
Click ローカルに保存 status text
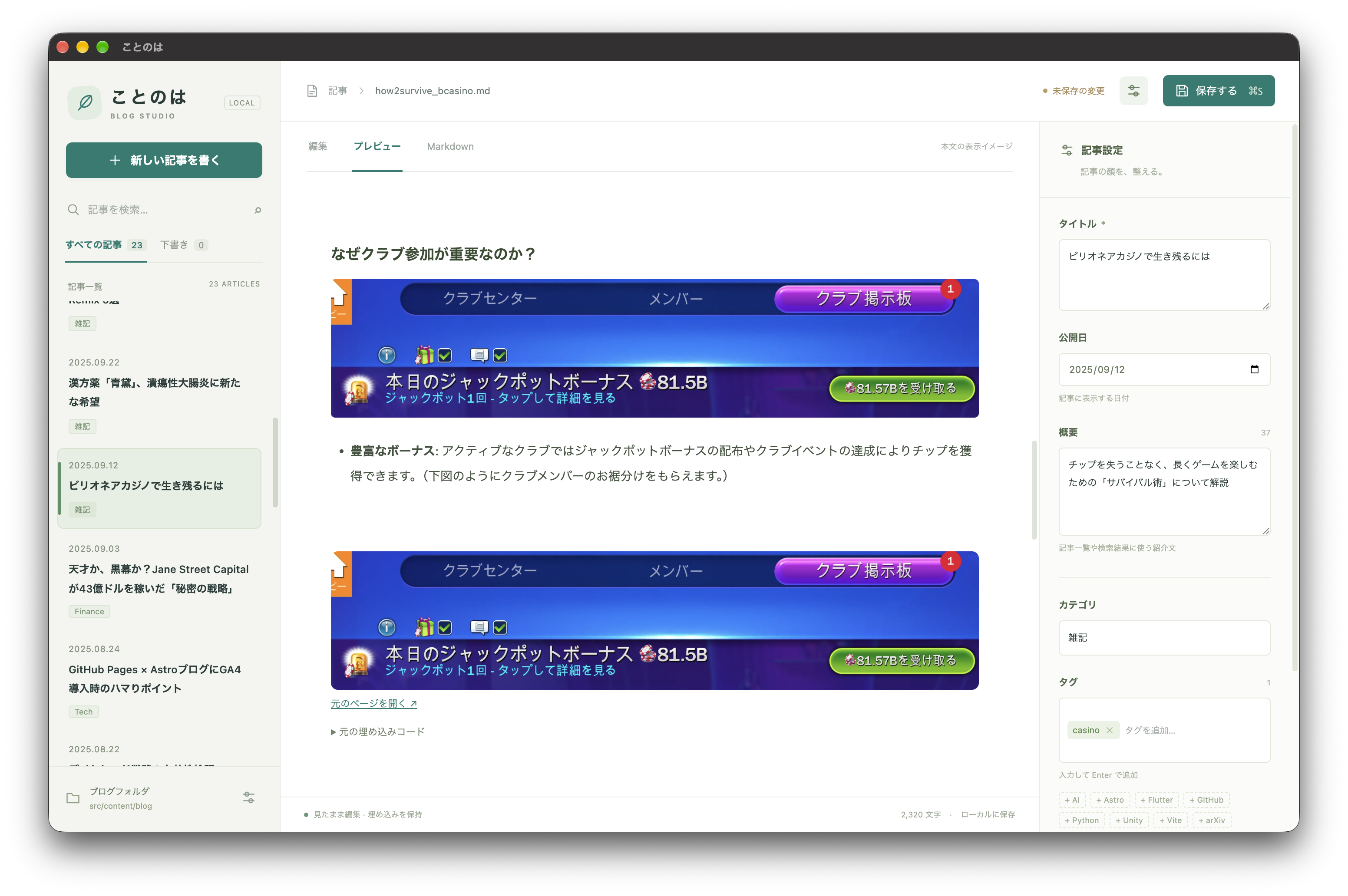pyautogui.click(x=988, y=814)
